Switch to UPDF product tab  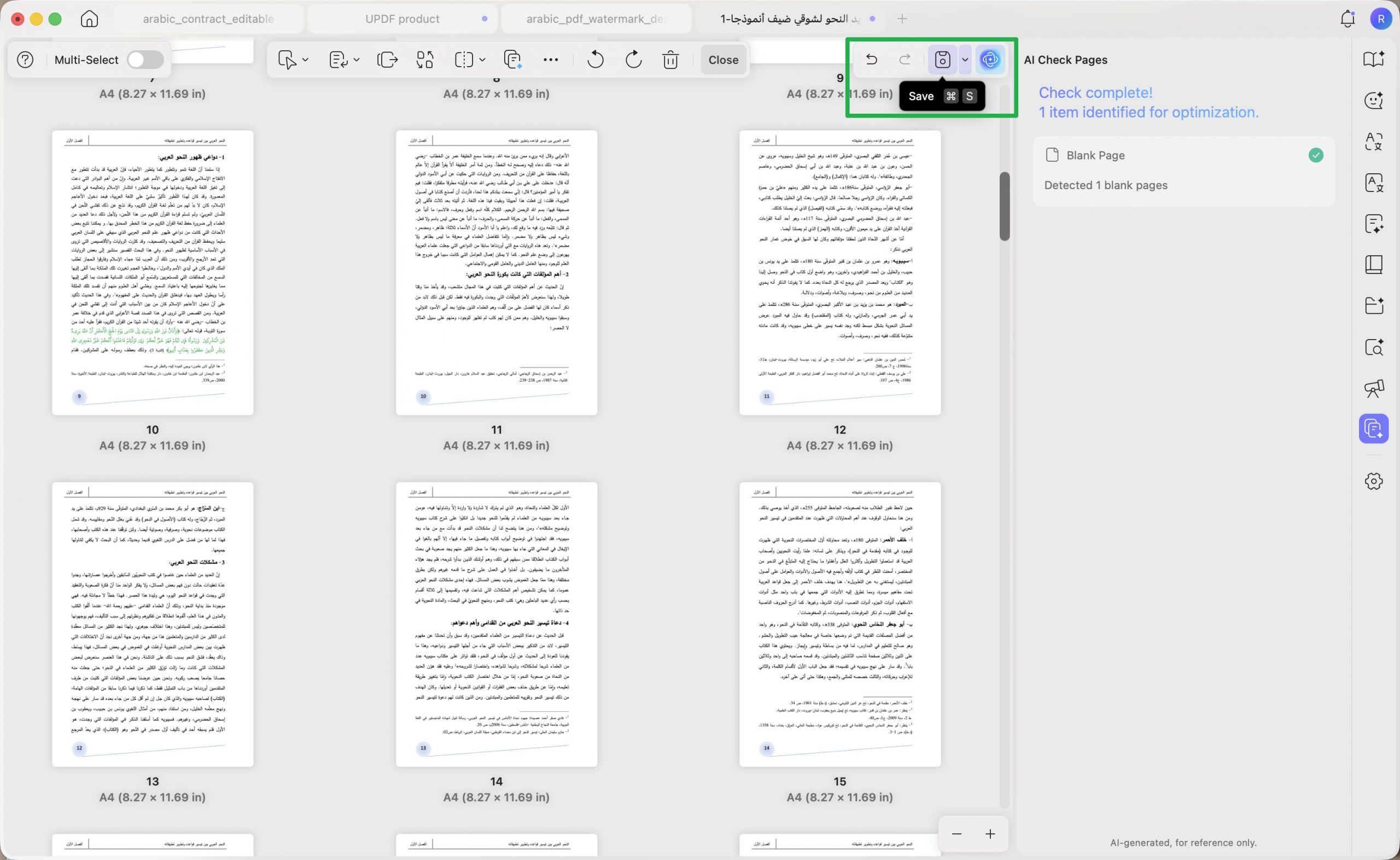coord(402,19)
